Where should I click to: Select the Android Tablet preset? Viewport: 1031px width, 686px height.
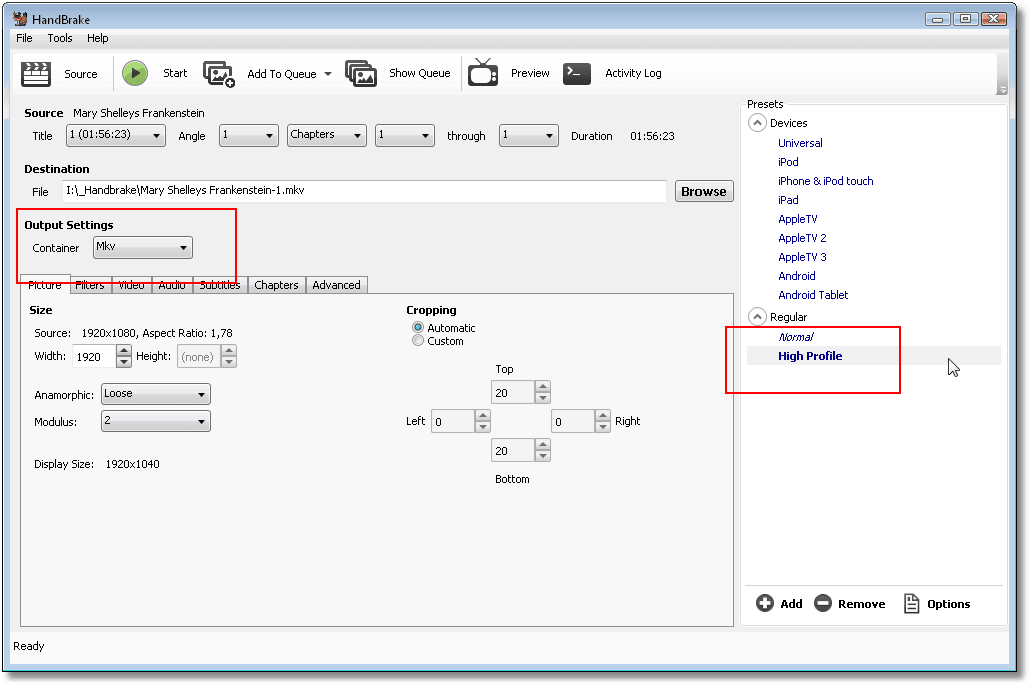pyautogui.click(x=813, y=295)
